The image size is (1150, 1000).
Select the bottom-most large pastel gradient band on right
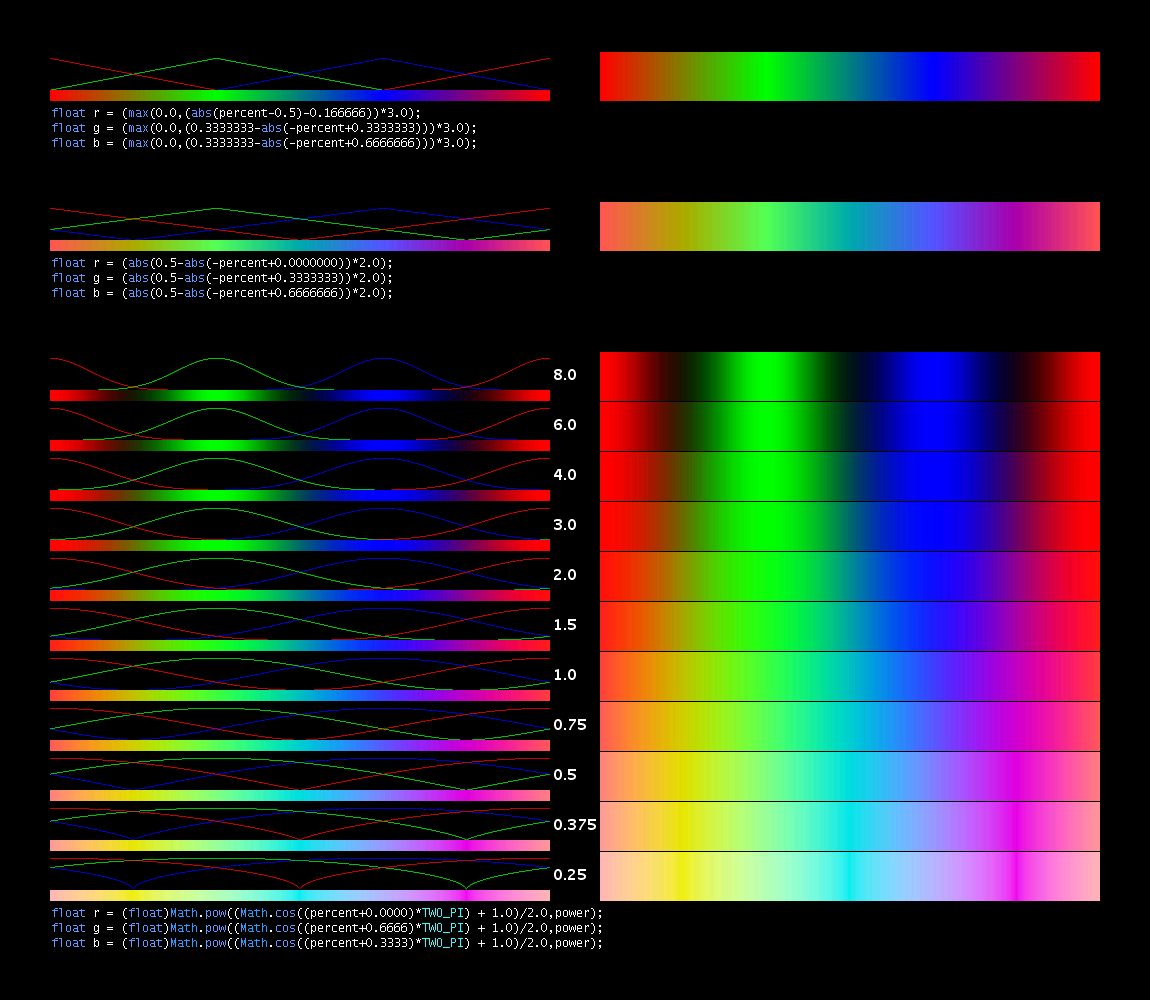click(x=849, y=876)
